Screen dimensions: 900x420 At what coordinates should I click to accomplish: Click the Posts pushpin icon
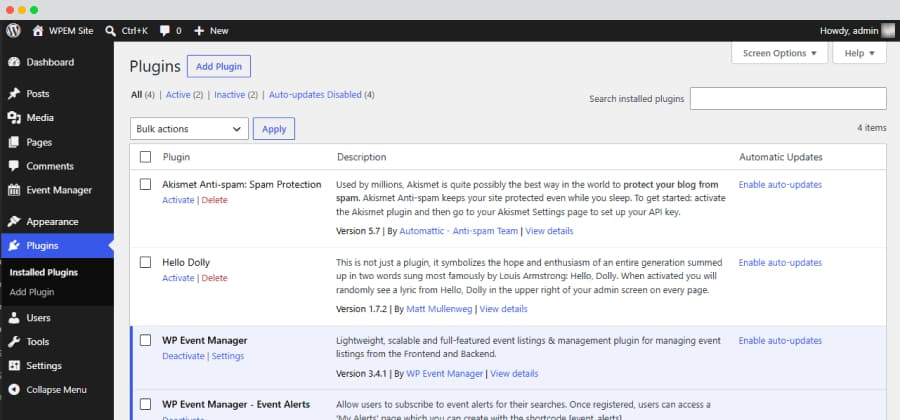pos(14,94)
